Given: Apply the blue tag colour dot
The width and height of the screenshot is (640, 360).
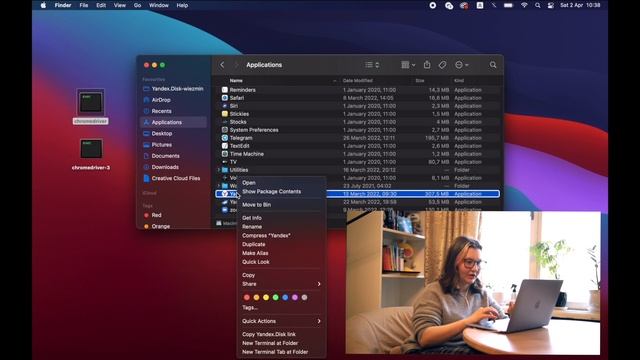Looking at the screenshot, I should coord(285,298).
